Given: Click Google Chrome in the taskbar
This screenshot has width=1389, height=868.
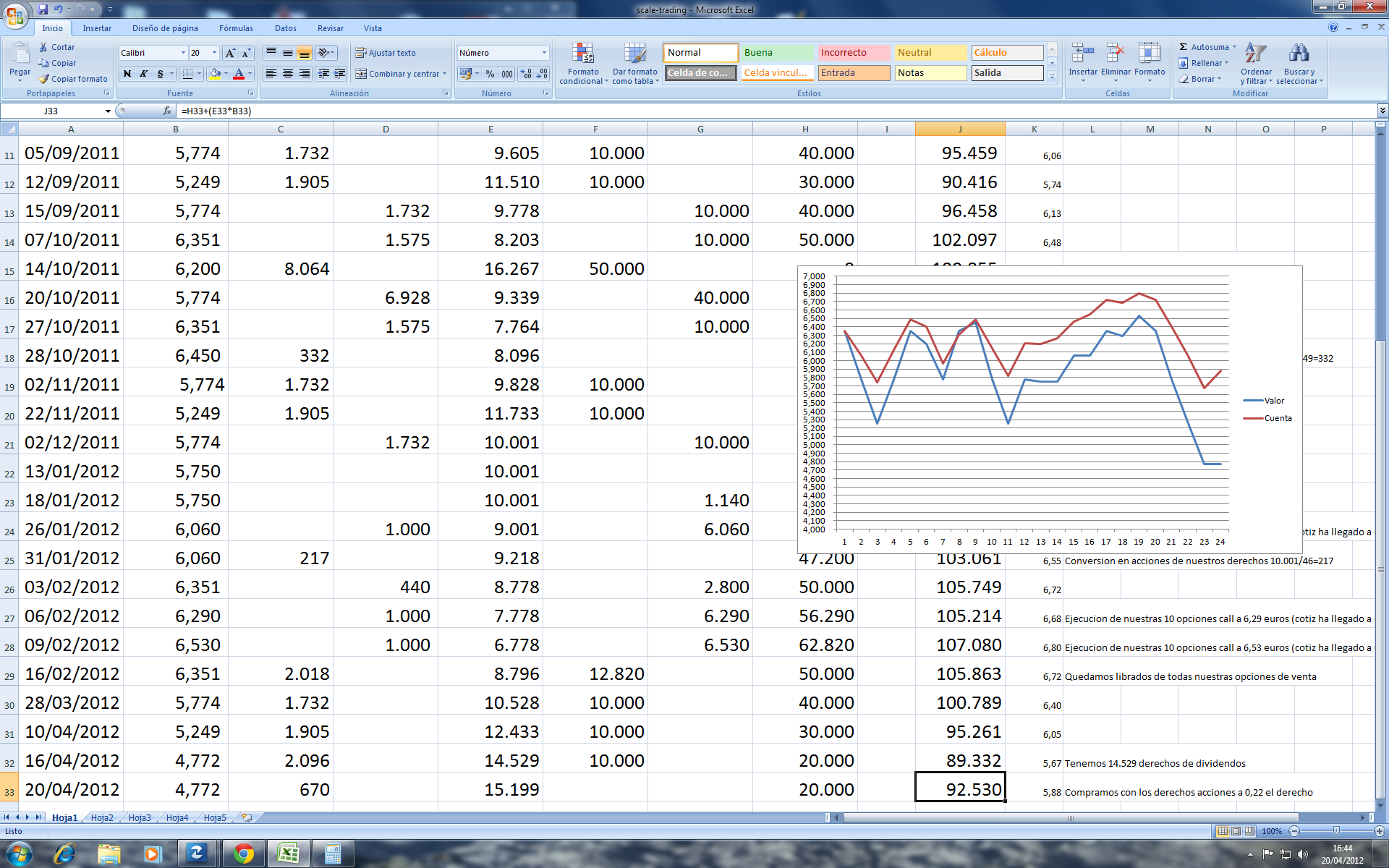Looking at the screenshot, I should [244, 854].
